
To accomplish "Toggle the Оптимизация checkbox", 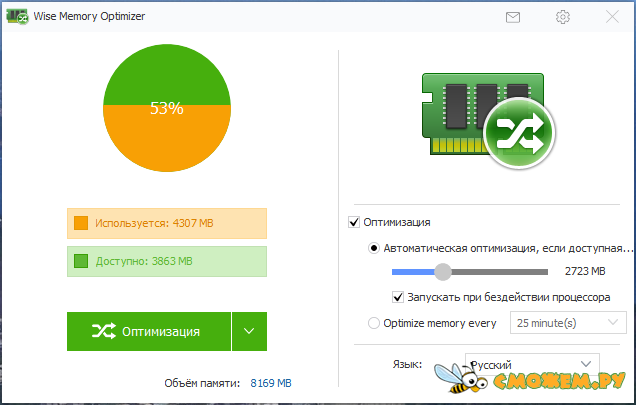I will (x=354, y=222).
